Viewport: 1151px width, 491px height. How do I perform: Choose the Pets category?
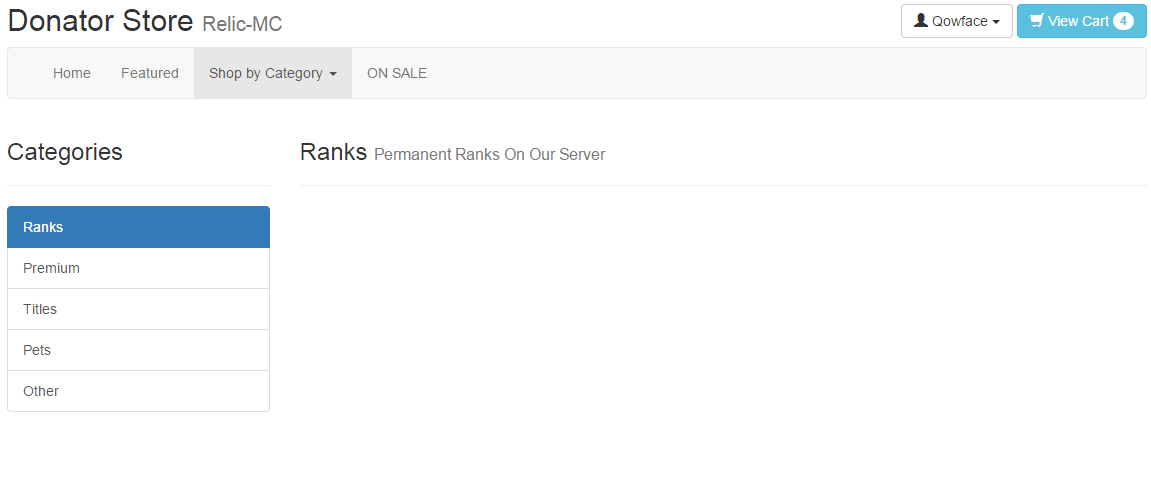click(x=138, y=350)
